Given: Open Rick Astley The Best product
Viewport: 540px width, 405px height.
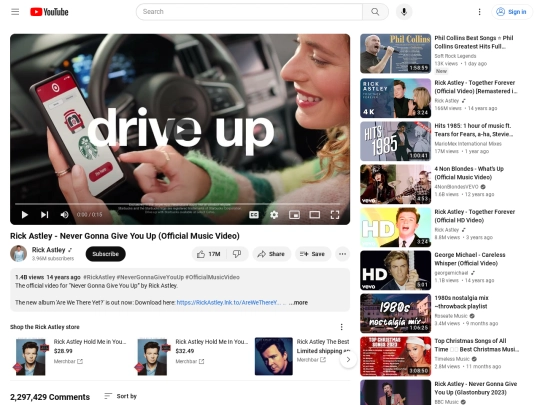Looking at the screenshot, I should click(x=302, y=356).
